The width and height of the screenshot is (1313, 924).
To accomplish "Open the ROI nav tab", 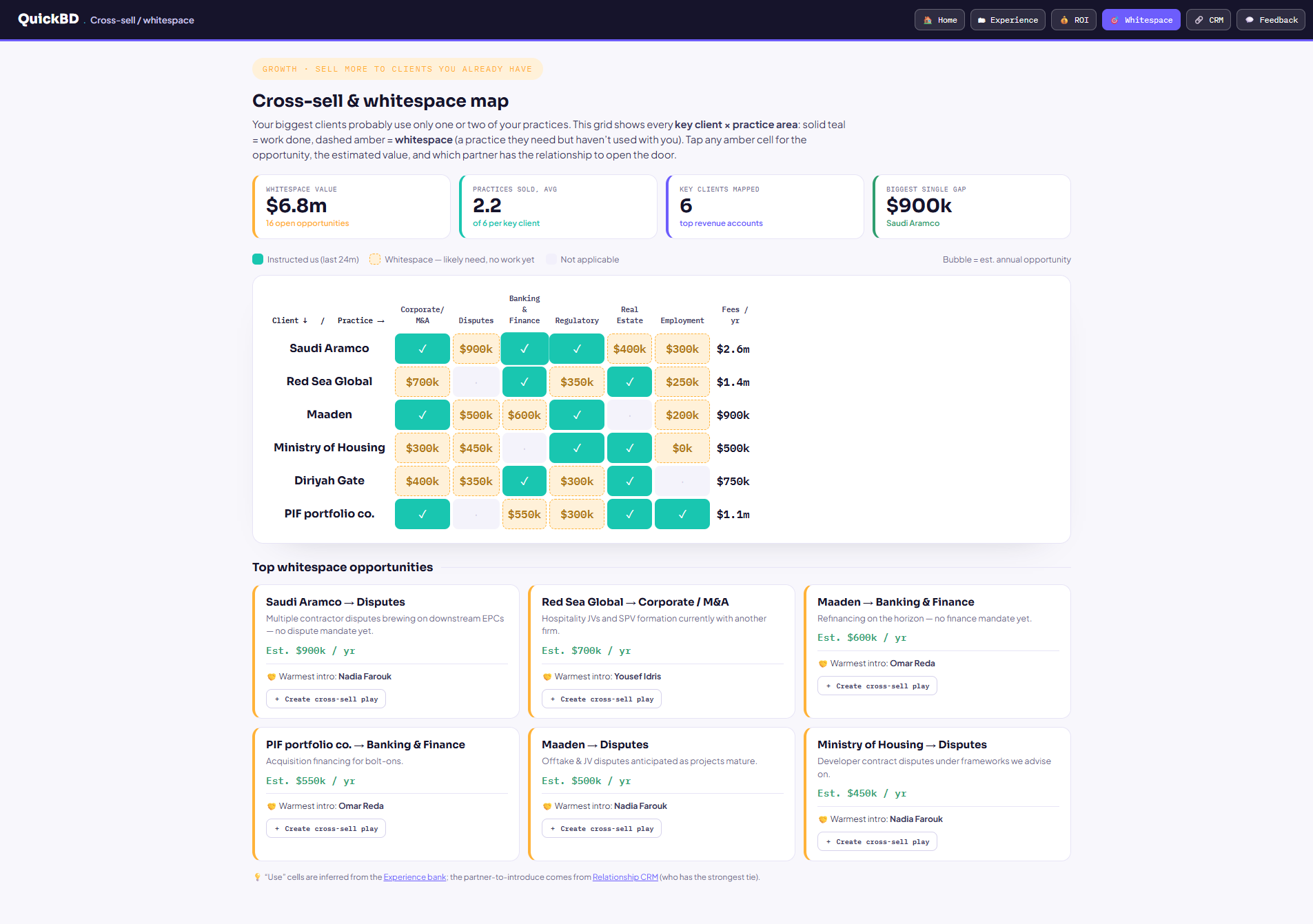I will [1074, 20].
